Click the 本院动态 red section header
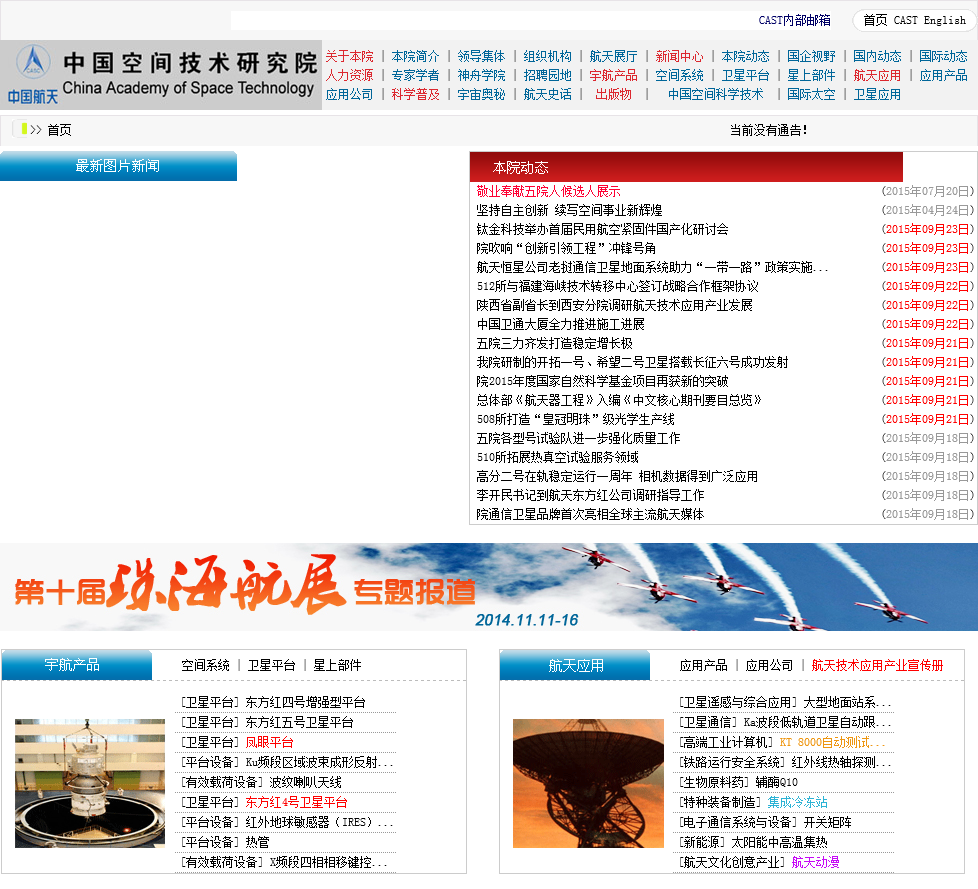The height and width of the screenshot is (889, 978). coord(686,167)
